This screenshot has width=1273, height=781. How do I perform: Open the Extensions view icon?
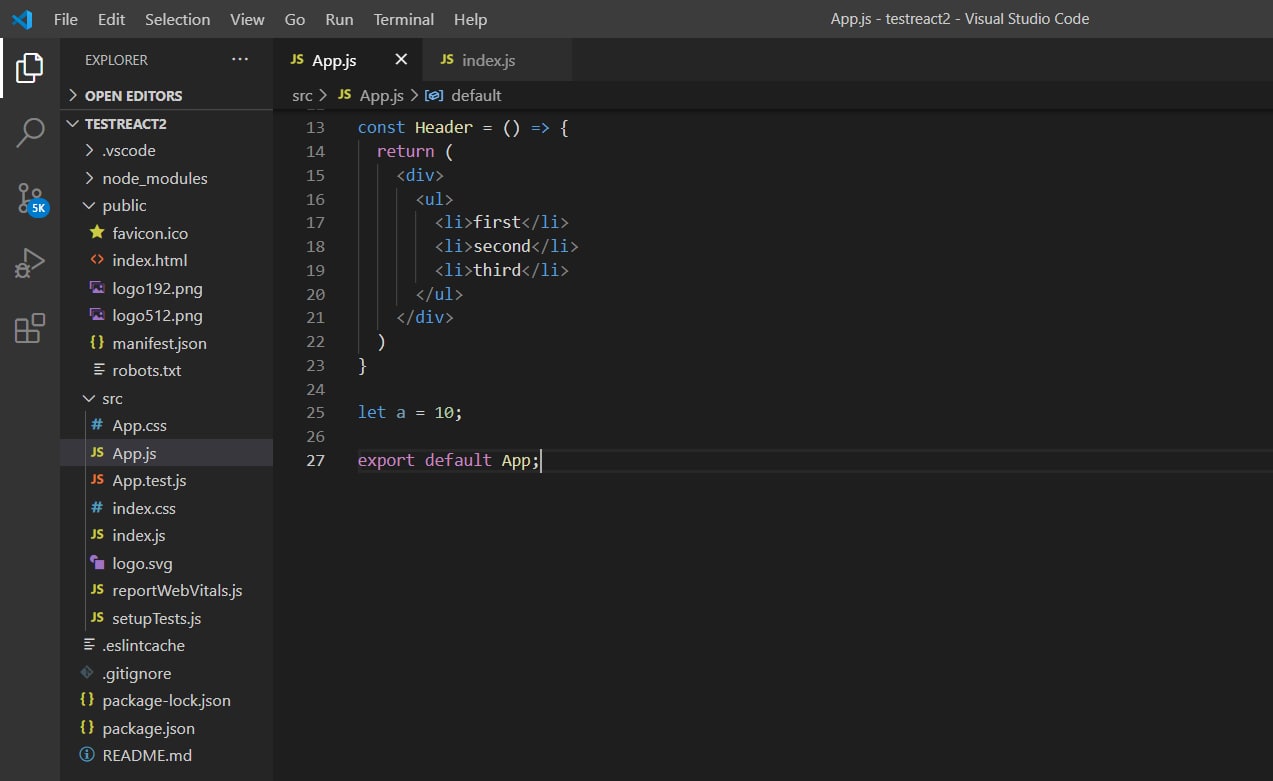[30, 328]
